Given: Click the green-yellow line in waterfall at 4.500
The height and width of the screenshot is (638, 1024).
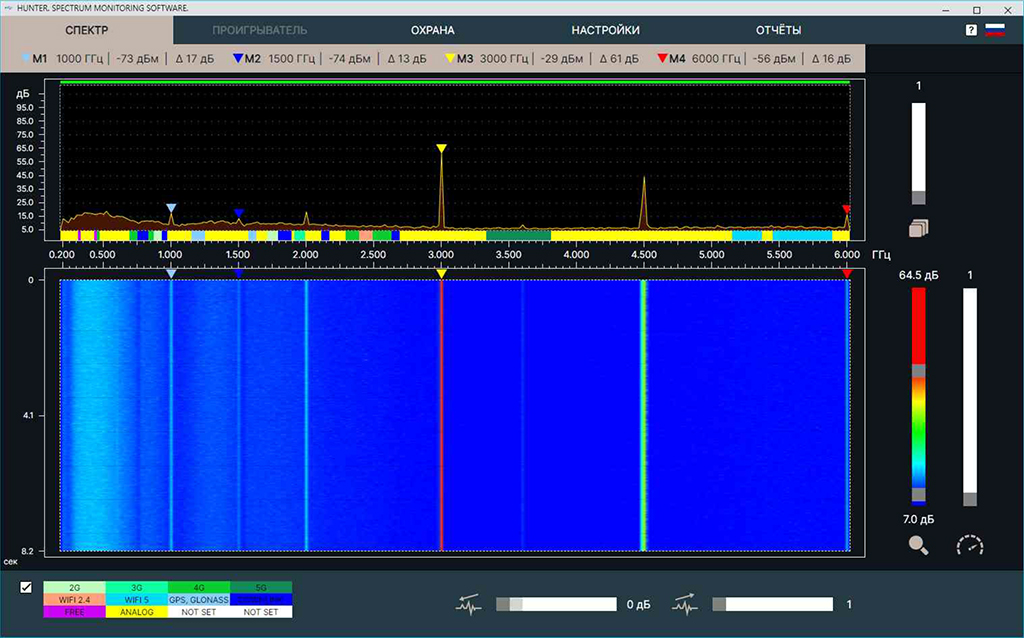Looking at the screenshot, I should pyautogui.click(x=643, y=415).
